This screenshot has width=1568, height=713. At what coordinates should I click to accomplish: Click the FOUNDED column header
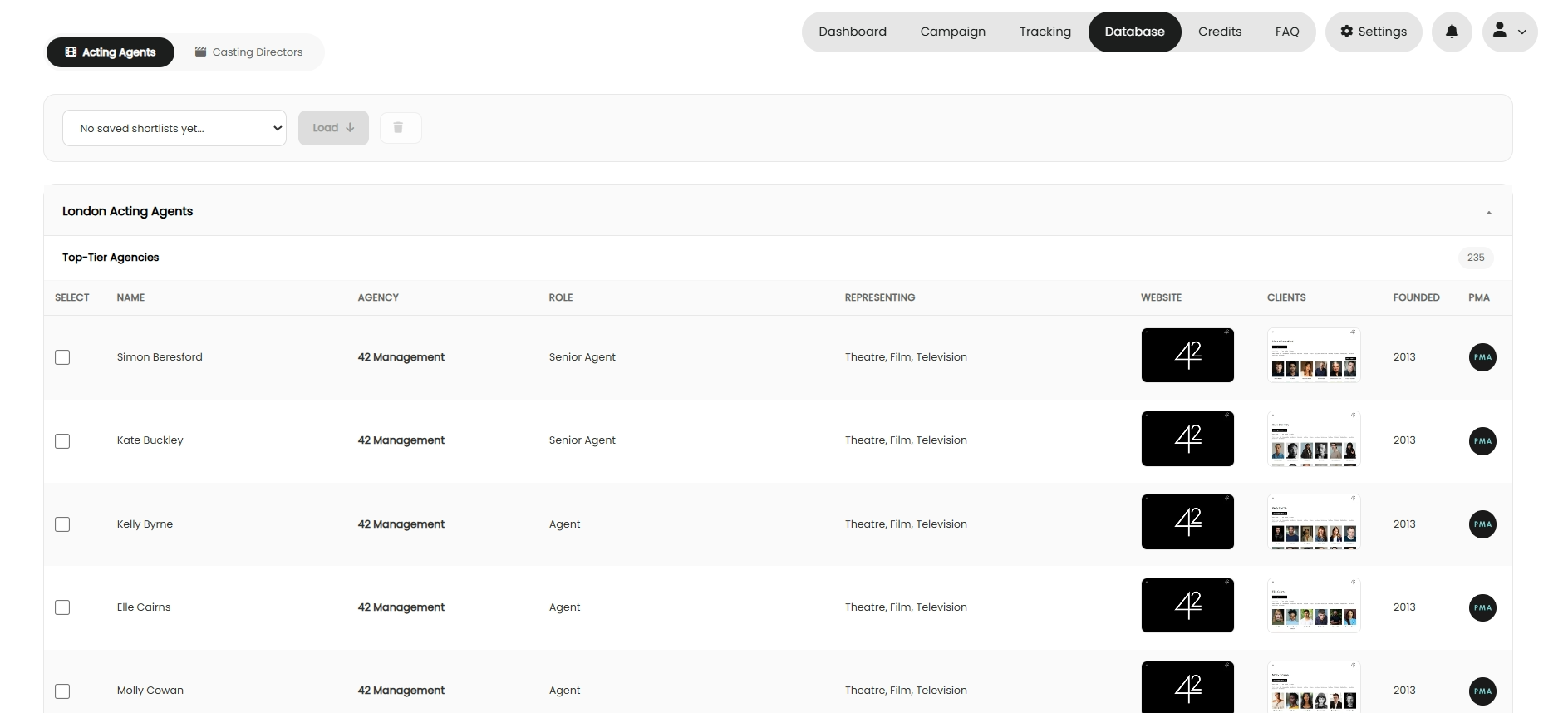[1417, 297]
